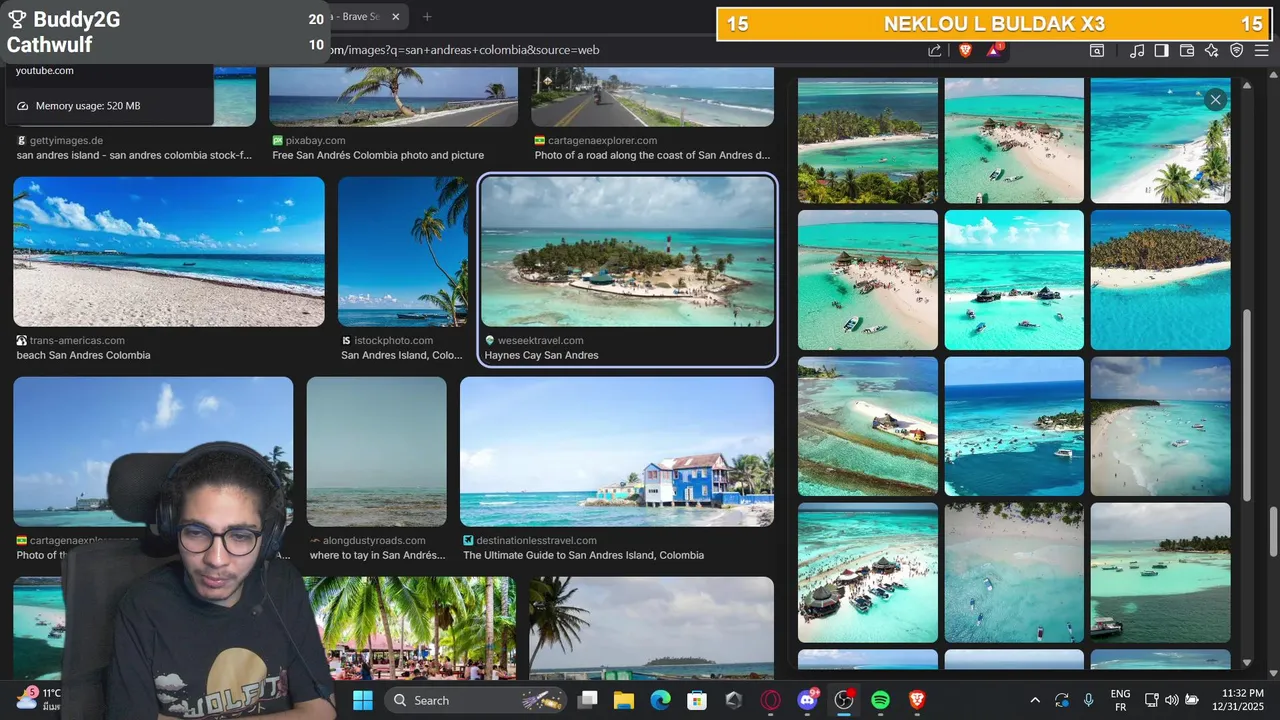Screen dimensions: 1280x720
Task: Switch to OBS Studio on taskbar
Action: [x=844, y=700]
